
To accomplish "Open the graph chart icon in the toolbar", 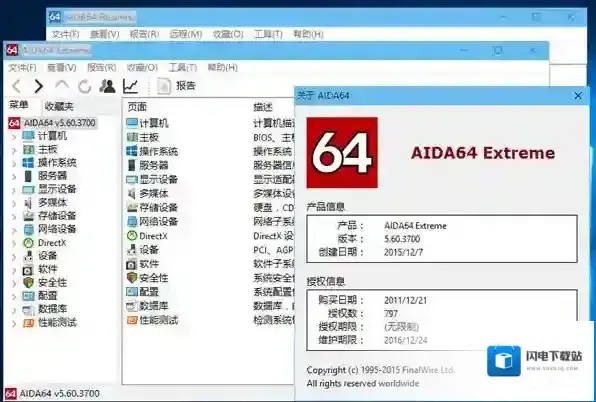I will click(130, 86).
